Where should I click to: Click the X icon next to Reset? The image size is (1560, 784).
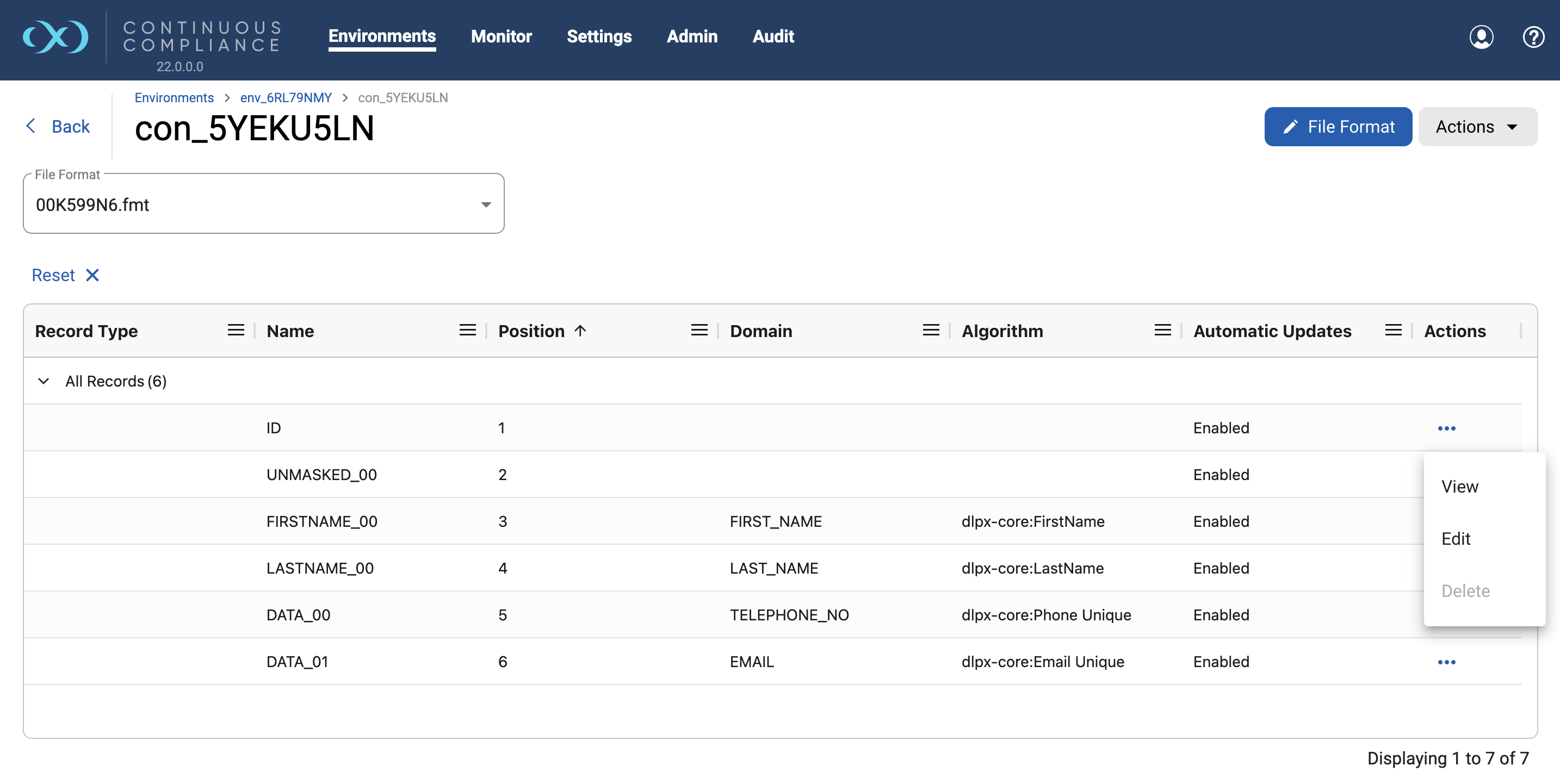coord(92,275)
